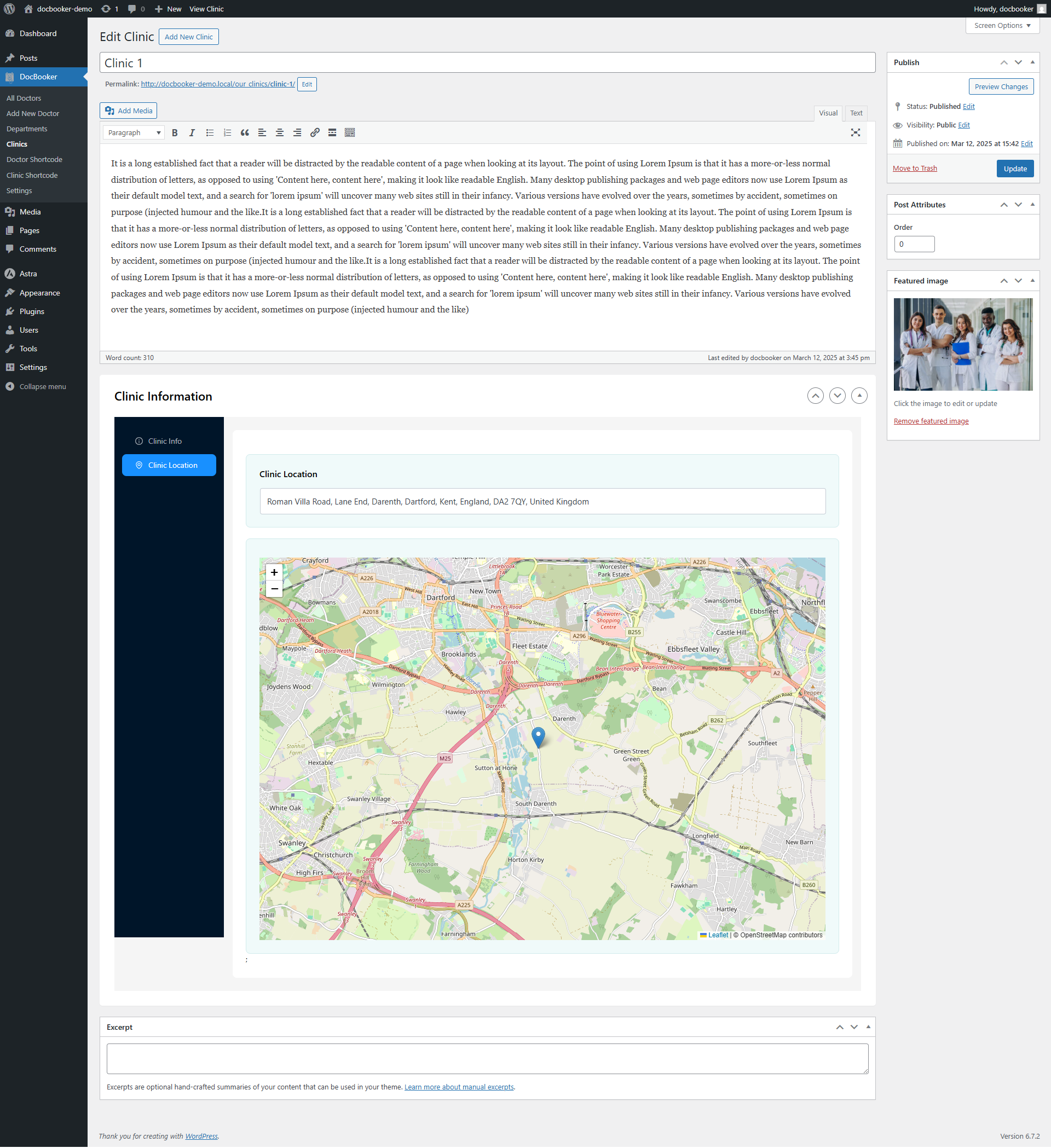The height and width of the screenshot is (1148, 1051).
Task: Click the Add Media button
Action: coord(129,111)
